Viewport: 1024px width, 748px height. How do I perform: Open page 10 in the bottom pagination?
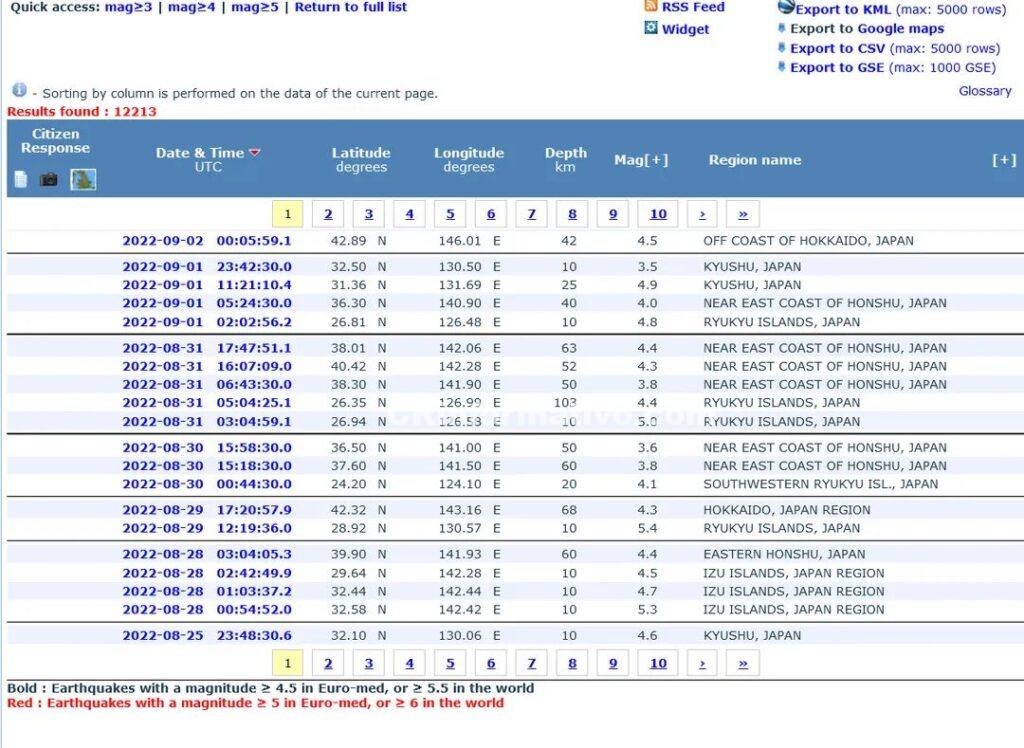[x=657, y=663]
